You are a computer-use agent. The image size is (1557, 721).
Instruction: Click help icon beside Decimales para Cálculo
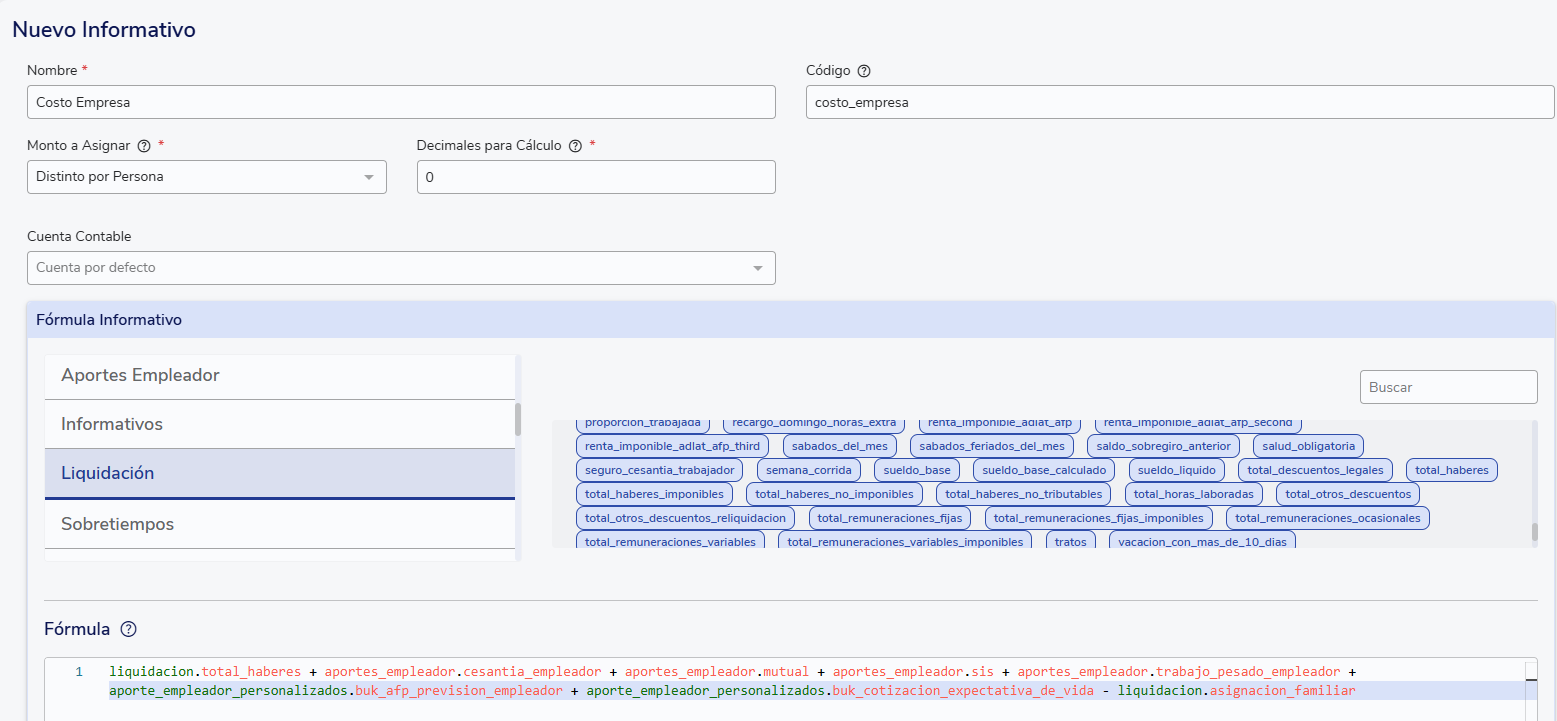(575, 146)
